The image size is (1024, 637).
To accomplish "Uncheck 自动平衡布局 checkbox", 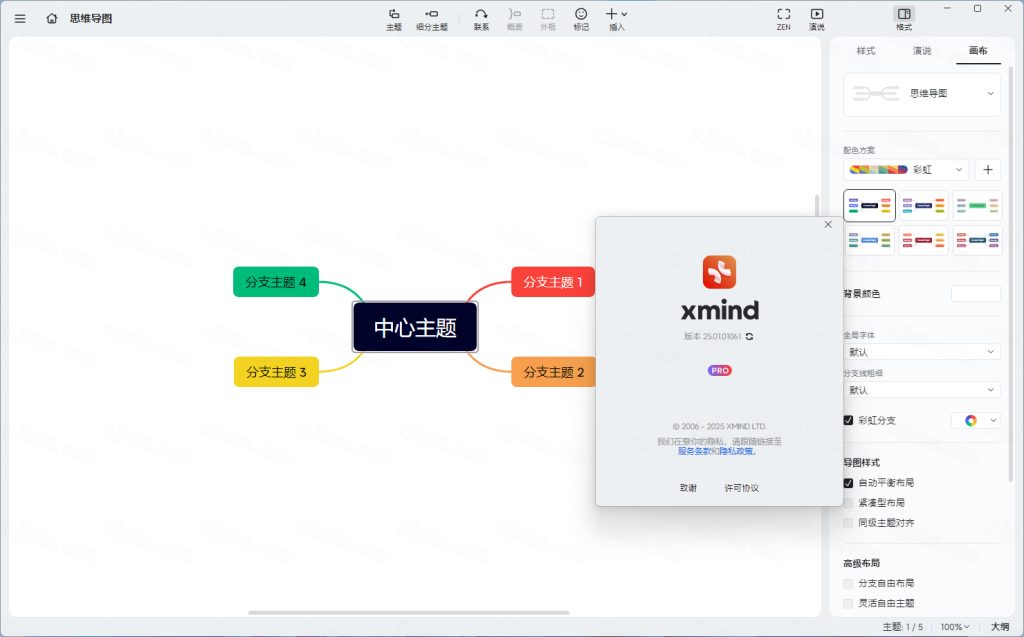I will [848, 483].
